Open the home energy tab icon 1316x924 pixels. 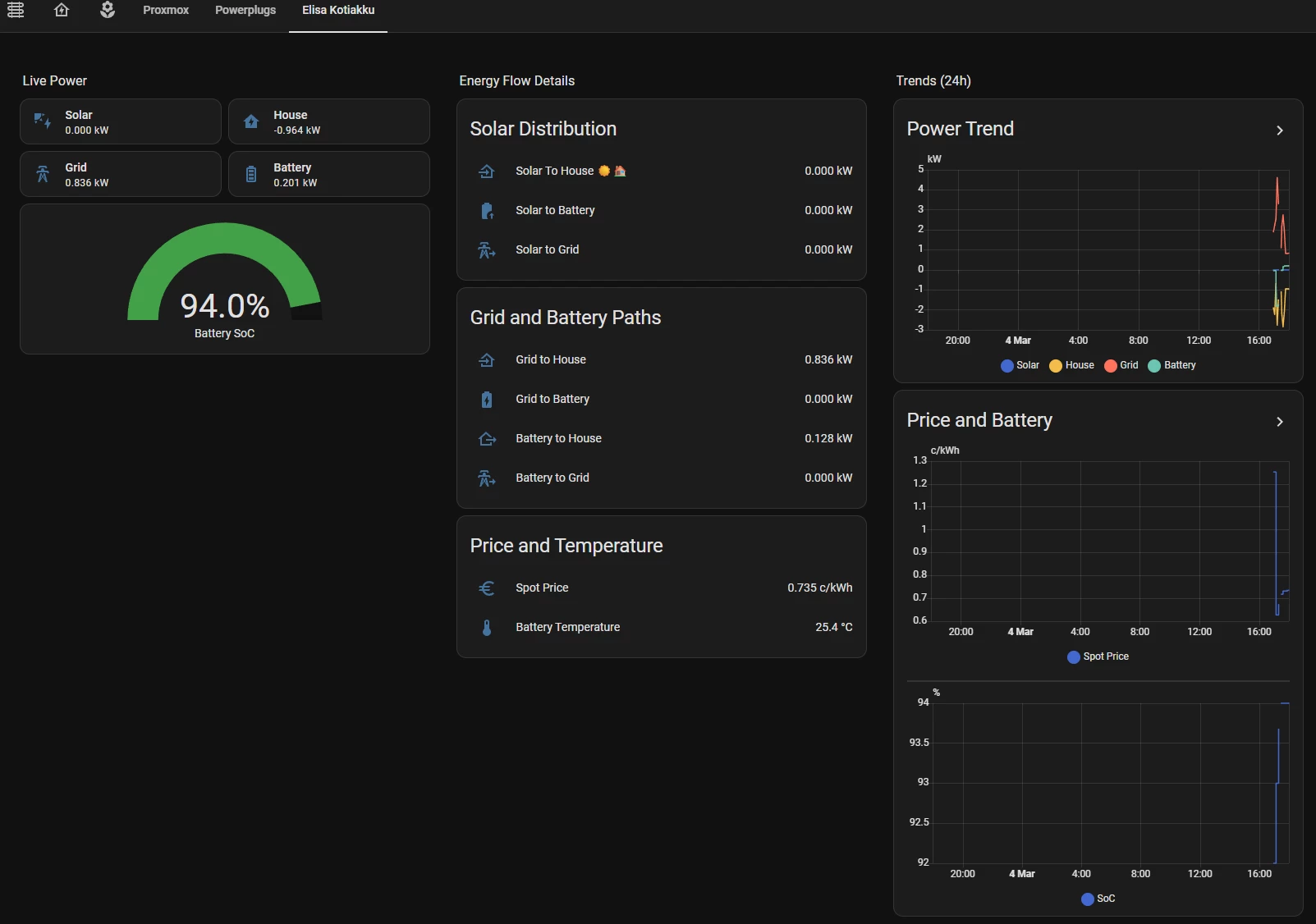(x=62, y=10)
